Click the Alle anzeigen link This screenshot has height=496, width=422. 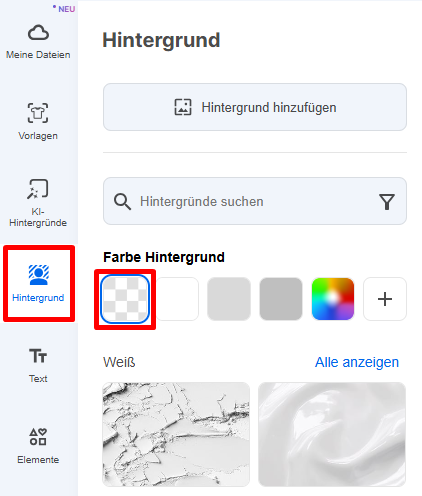[357, 362]
